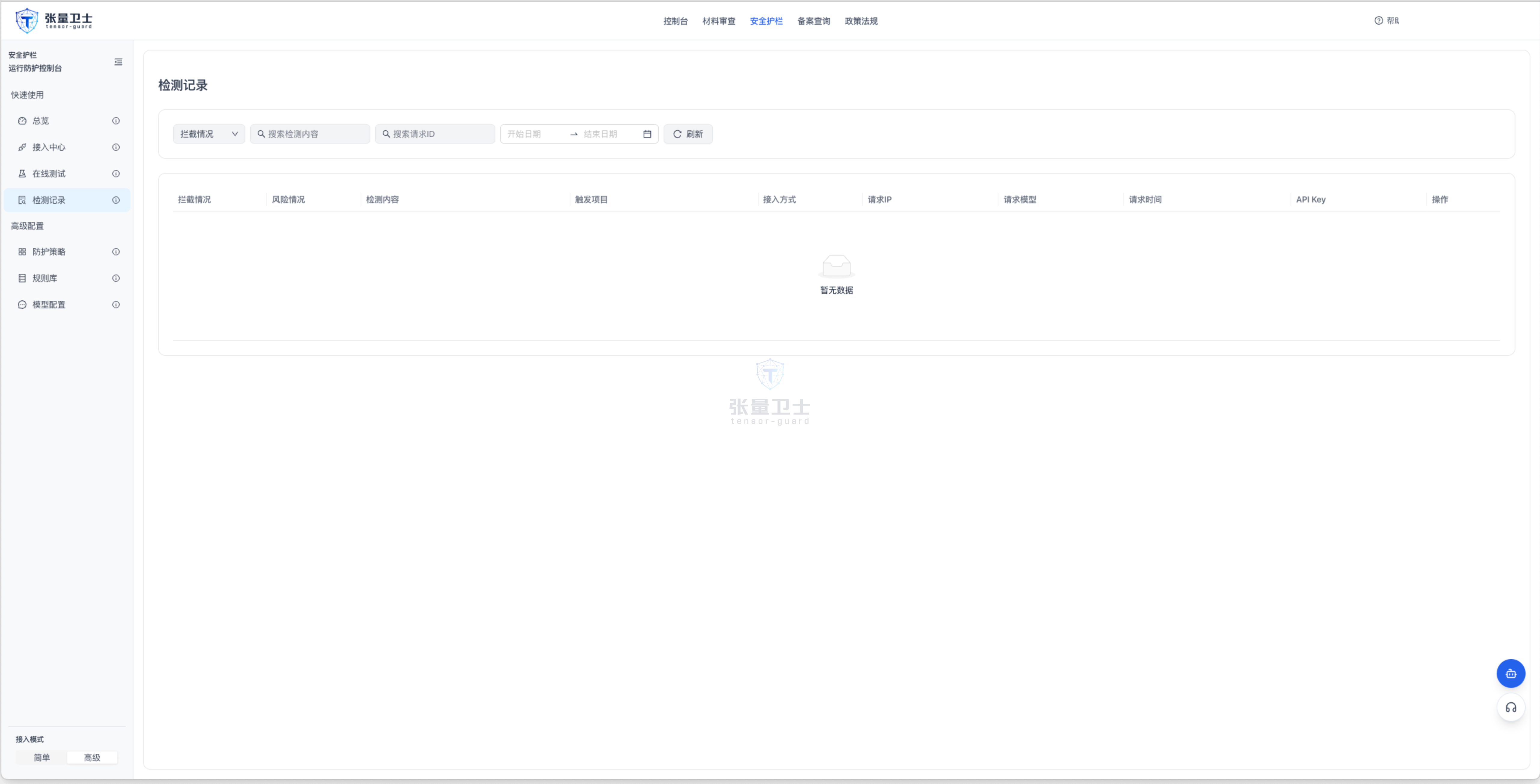Click the 接入方式 column header

click(779, 199)
